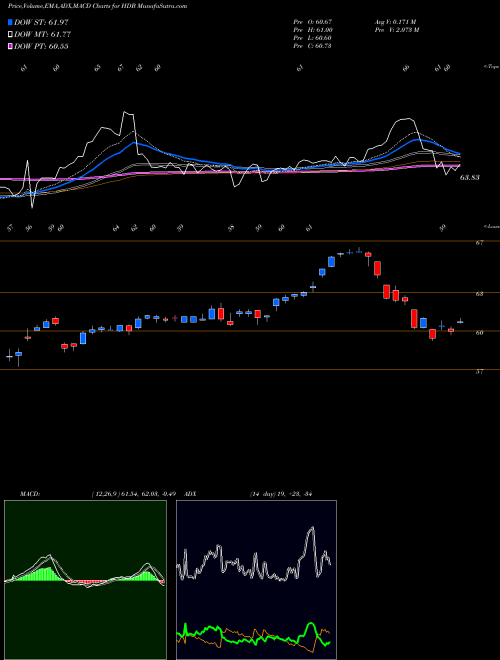Screen dimensions: 500x660
Task: Click the 67 price axis label
Action: 479,242
